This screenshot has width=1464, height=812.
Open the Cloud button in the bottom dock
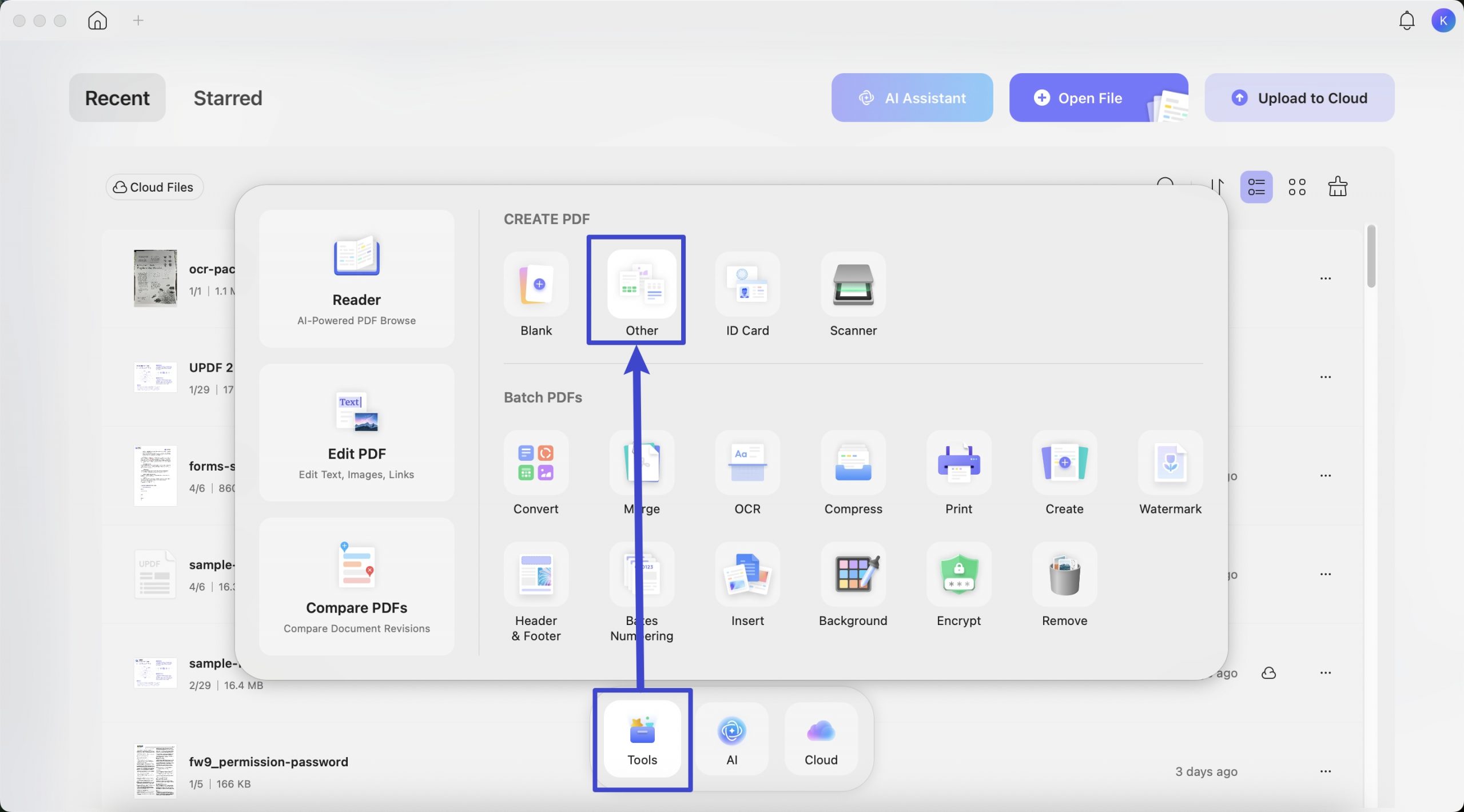821,739
